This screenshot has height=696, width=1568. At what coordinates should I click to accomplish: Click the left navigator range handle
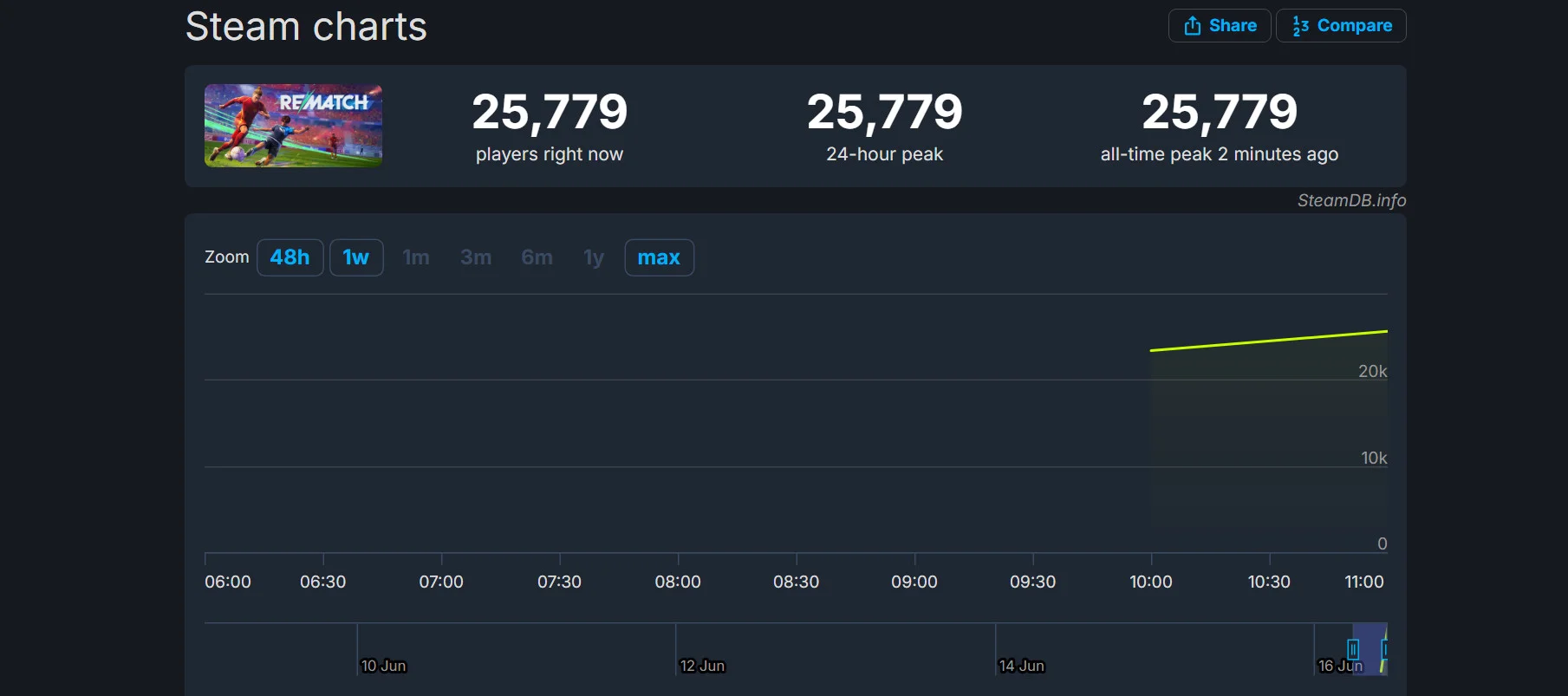click(x=1353, y=648)
